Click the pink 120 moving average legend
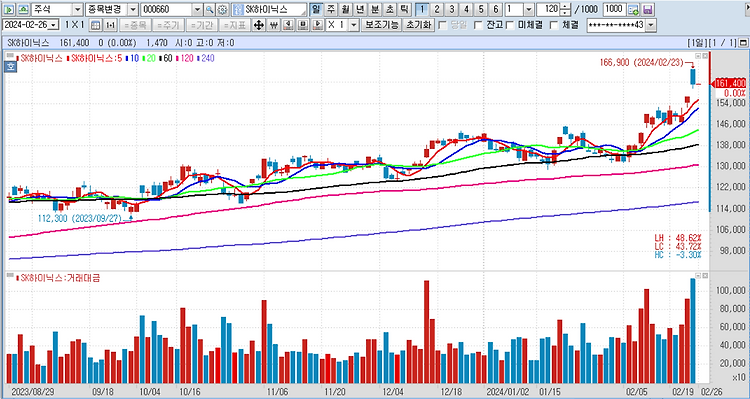 click(x=185, y=58)
